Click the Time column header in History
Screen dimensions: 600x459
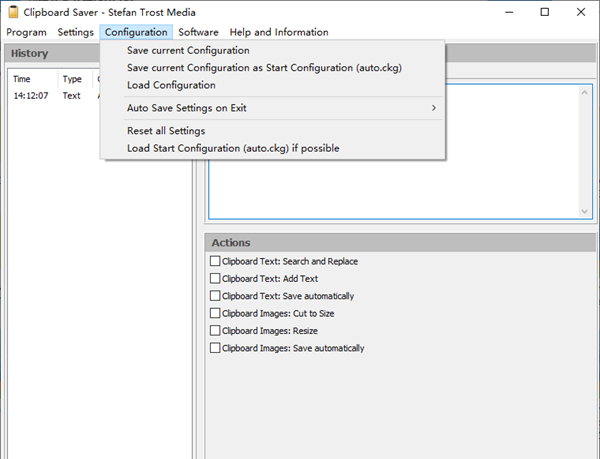point(34,79)
